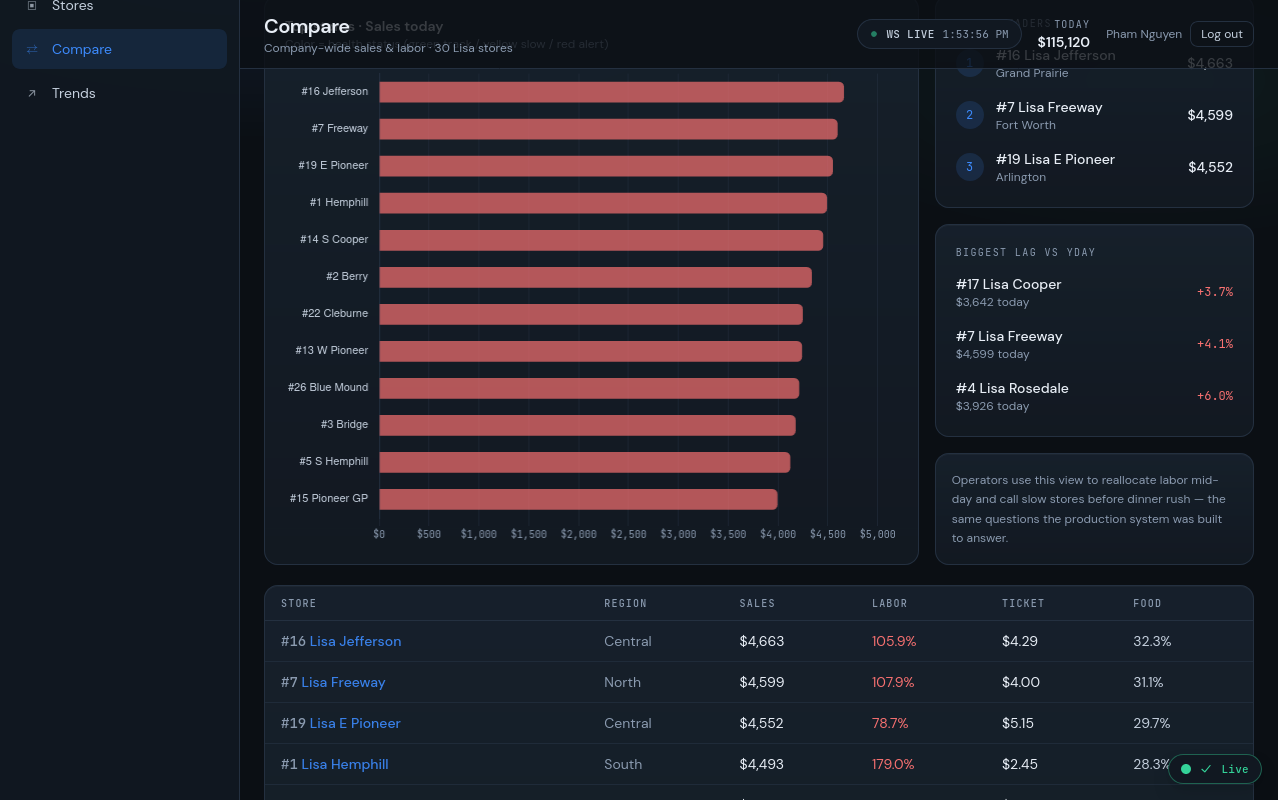Open the Lisa Jefferson store link
This screenshot has height=800, width=1278.
point(355,641)
